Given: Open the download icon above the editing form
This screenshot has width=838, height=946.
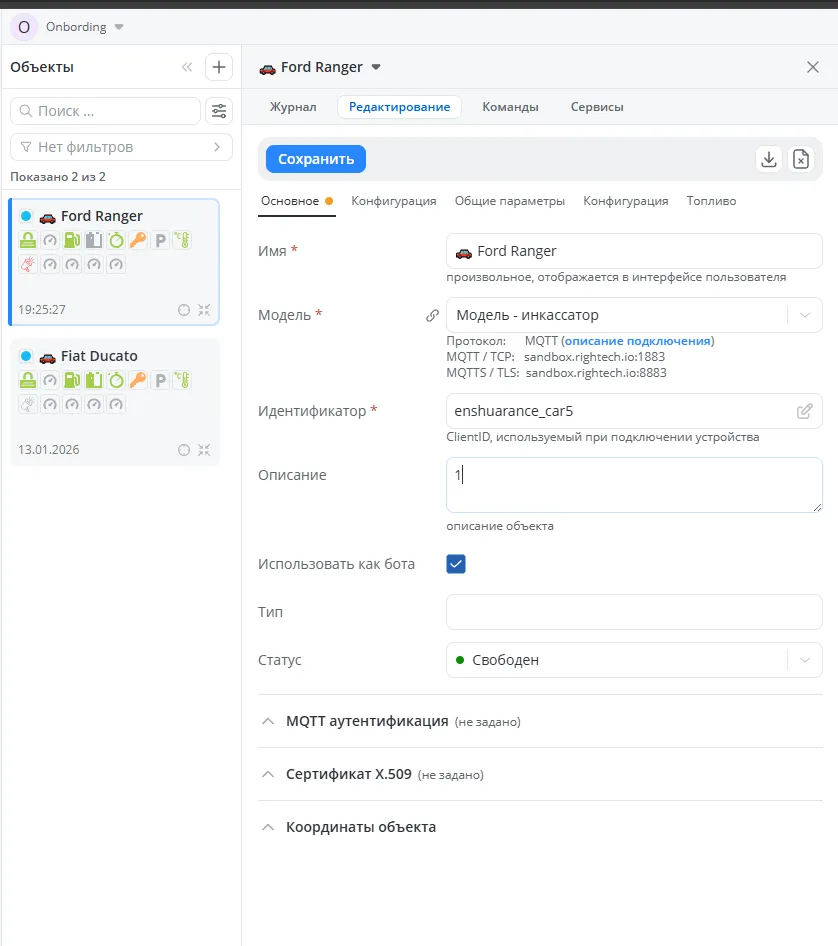Looking at the screenshot, I should 769,158.
